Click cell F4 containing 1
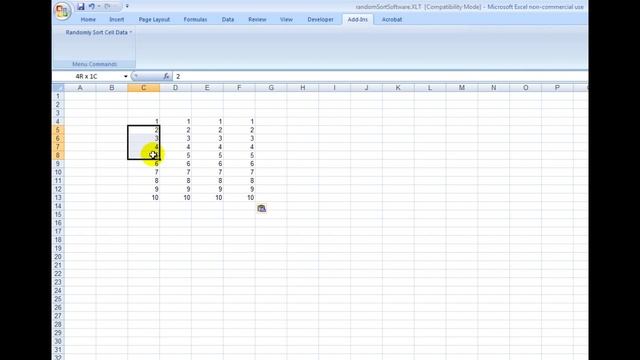The height and width of the screenshot is (360, 640). [239, 122]
